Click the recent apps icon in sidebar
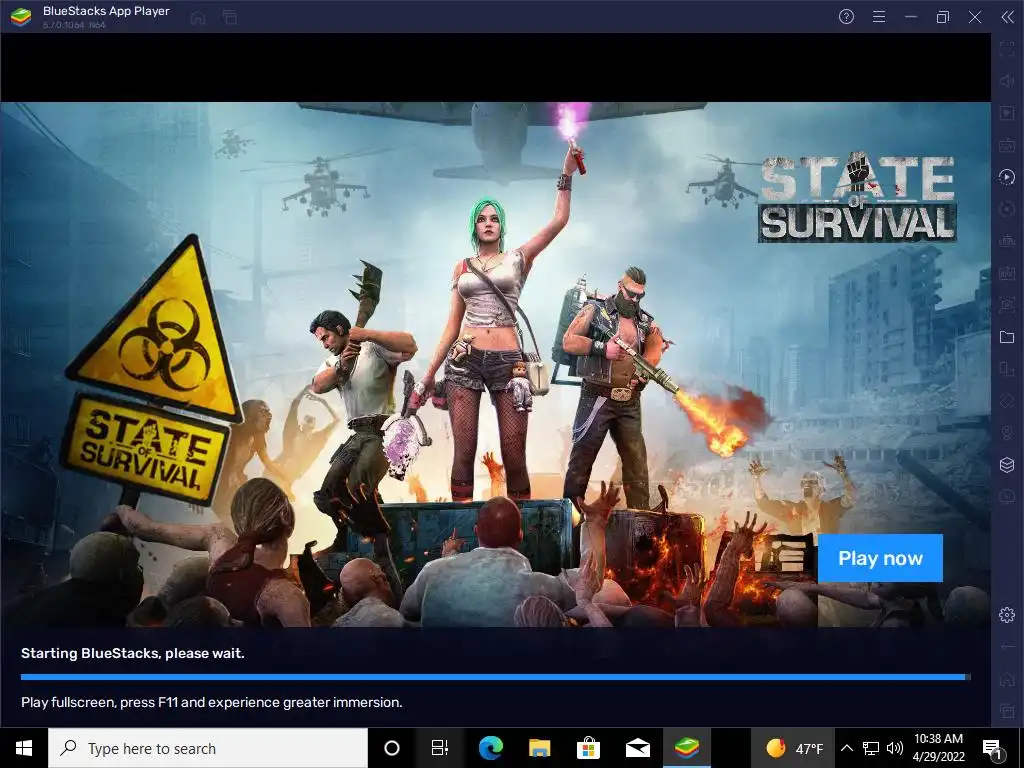Viewport: 1024px width, 768px height. click(1007, 710)
